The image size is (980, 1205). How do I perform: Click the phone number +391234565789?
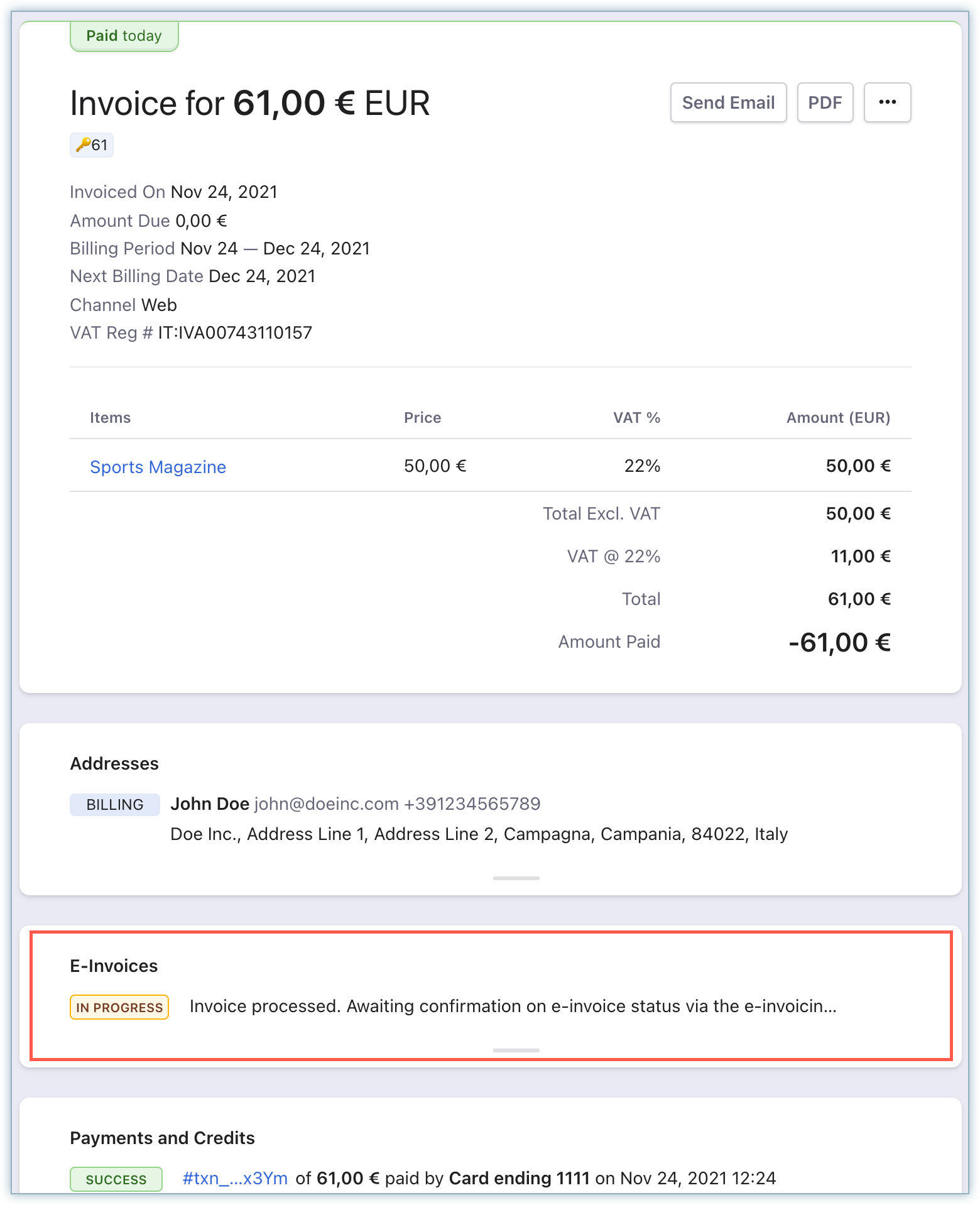[x=472, y=804]
